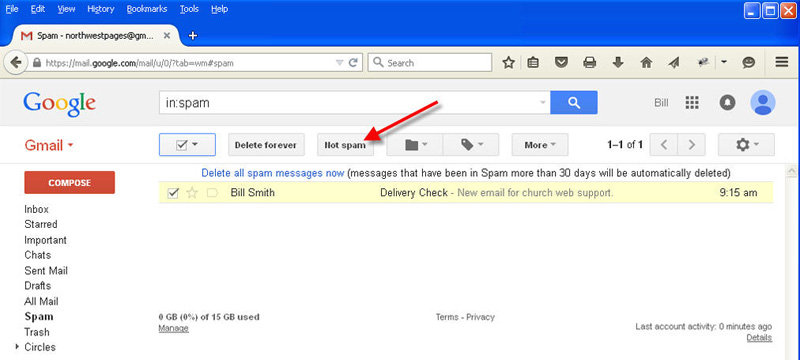Viewport: 800px width, 360px height.
Task: Select the Spam Gmail browser tab
Action: coord(96,36)
